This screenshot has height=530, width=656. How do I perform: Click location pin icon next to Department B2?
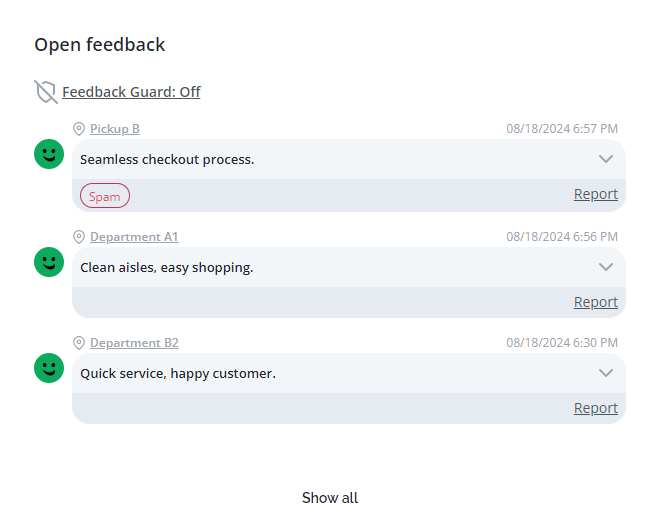click(x=79, y=343)
